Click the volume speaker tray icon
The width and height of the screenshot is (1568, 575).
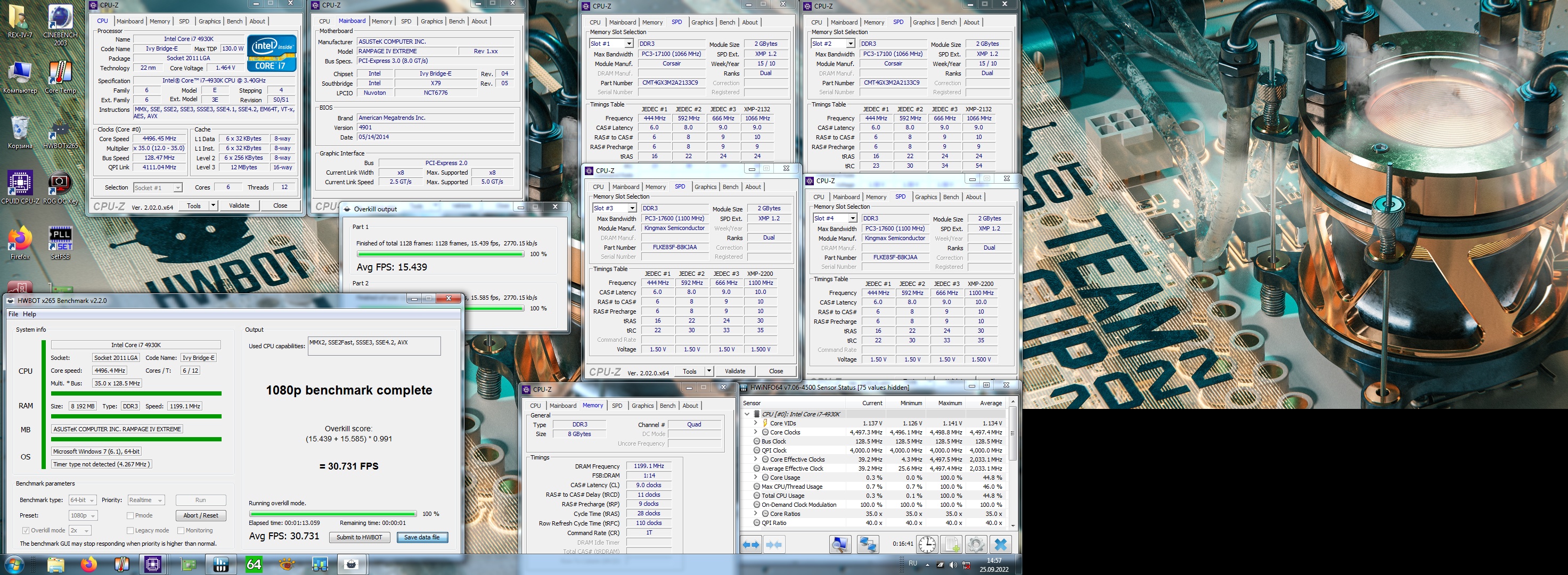953,565
